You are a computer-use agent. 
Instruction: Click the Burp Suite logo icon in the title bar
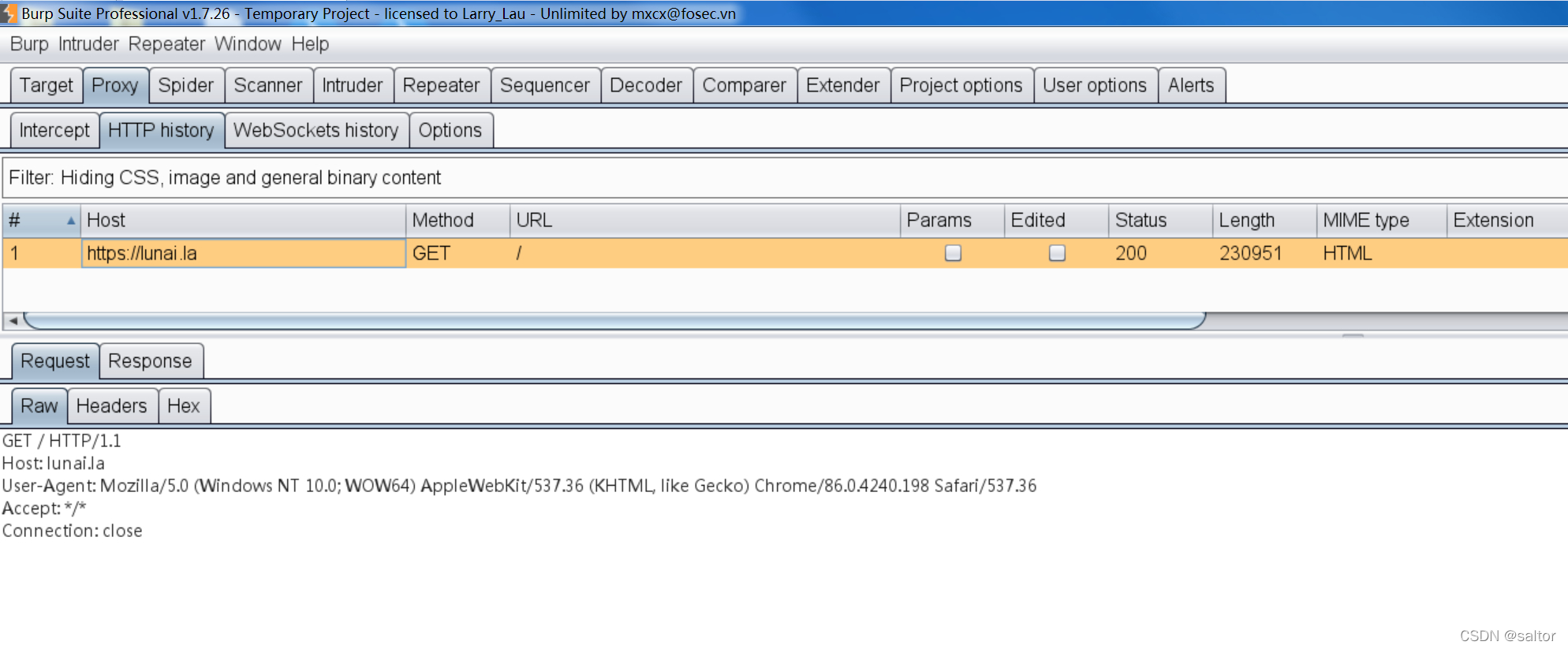9,13
